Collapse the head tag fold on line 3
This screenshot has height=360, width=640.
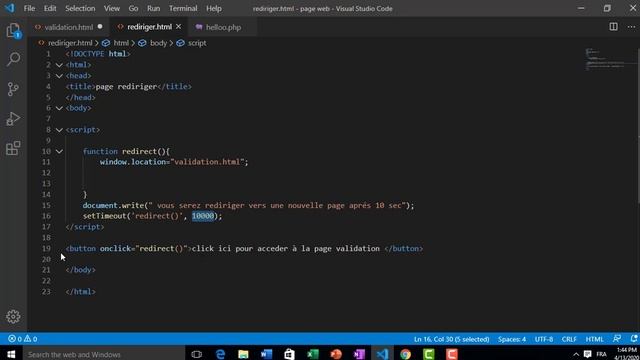click(x=59, y=76)
